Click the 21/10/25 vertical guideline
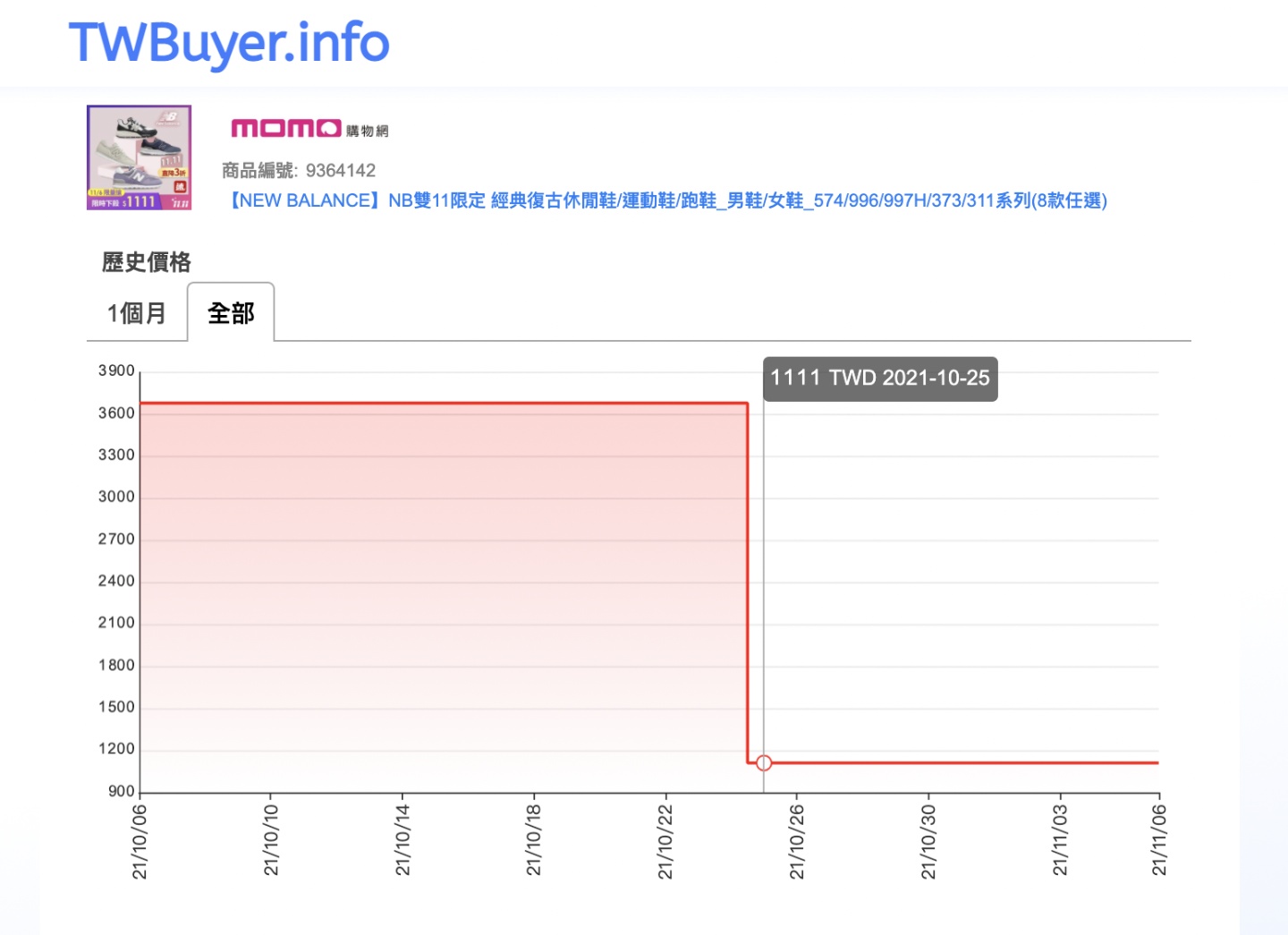 coord(764,582)
